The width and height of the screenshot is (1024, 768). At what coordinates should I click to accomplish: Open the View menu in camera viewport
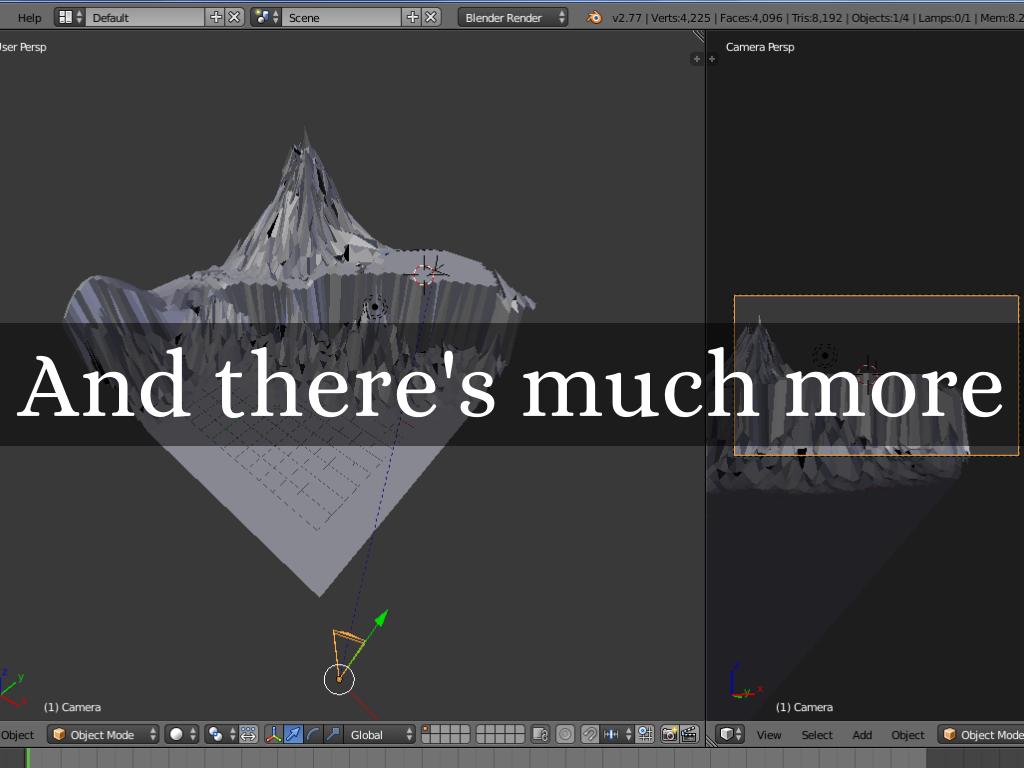[768, 735]
